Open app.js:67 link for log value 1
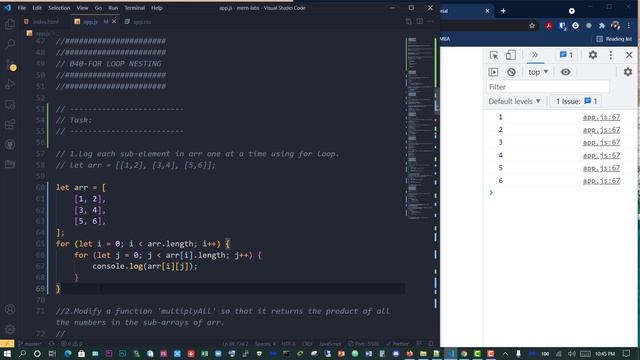 pyautogui.click(x=601, y=117)
